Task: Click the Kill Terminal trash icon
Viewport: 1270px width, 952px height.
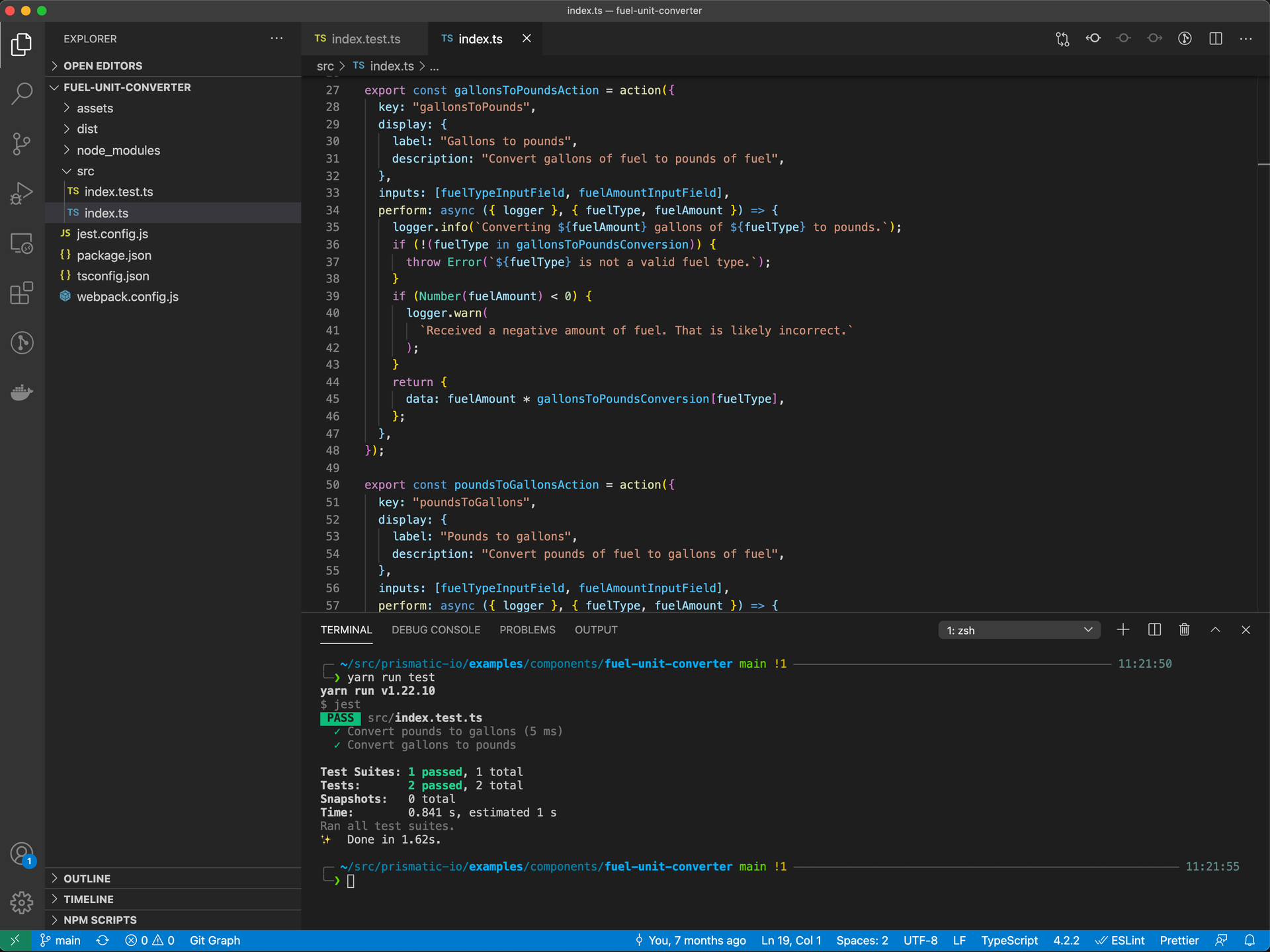Action: coord(1184,630)
